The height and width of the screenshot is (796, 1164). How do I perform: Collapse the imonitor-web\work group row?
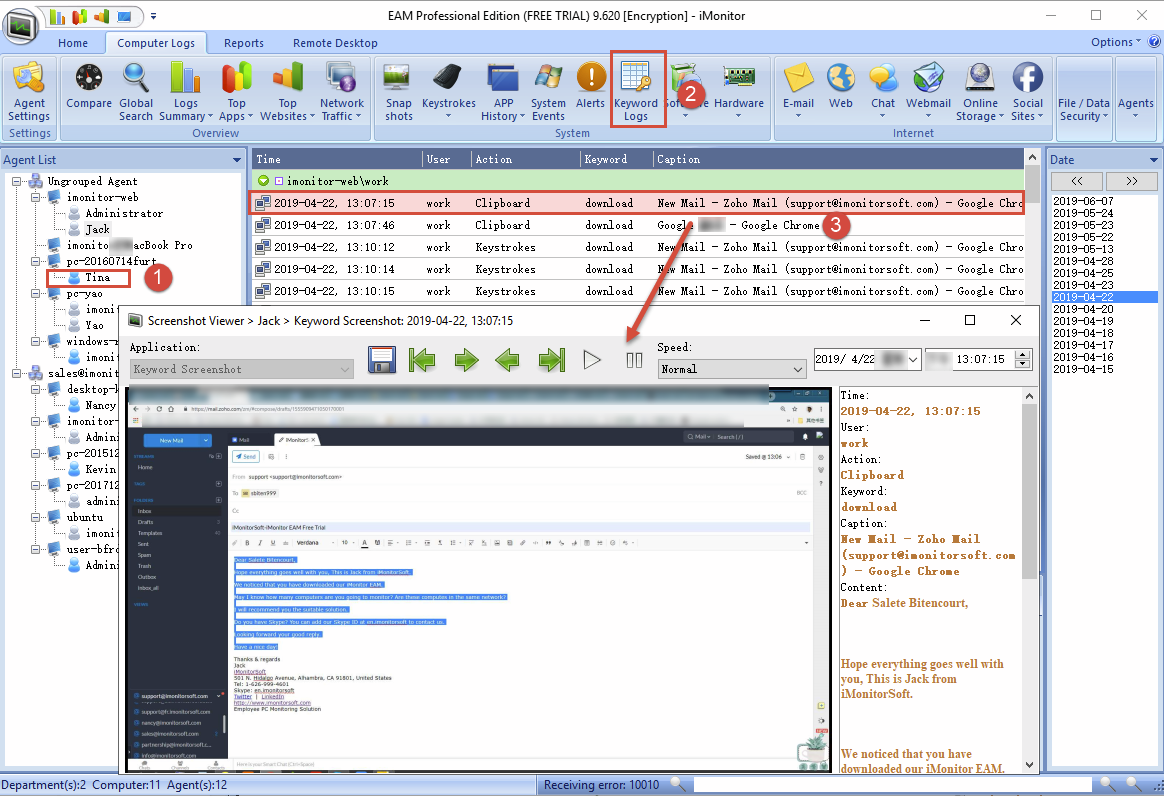tap(264, 181)
